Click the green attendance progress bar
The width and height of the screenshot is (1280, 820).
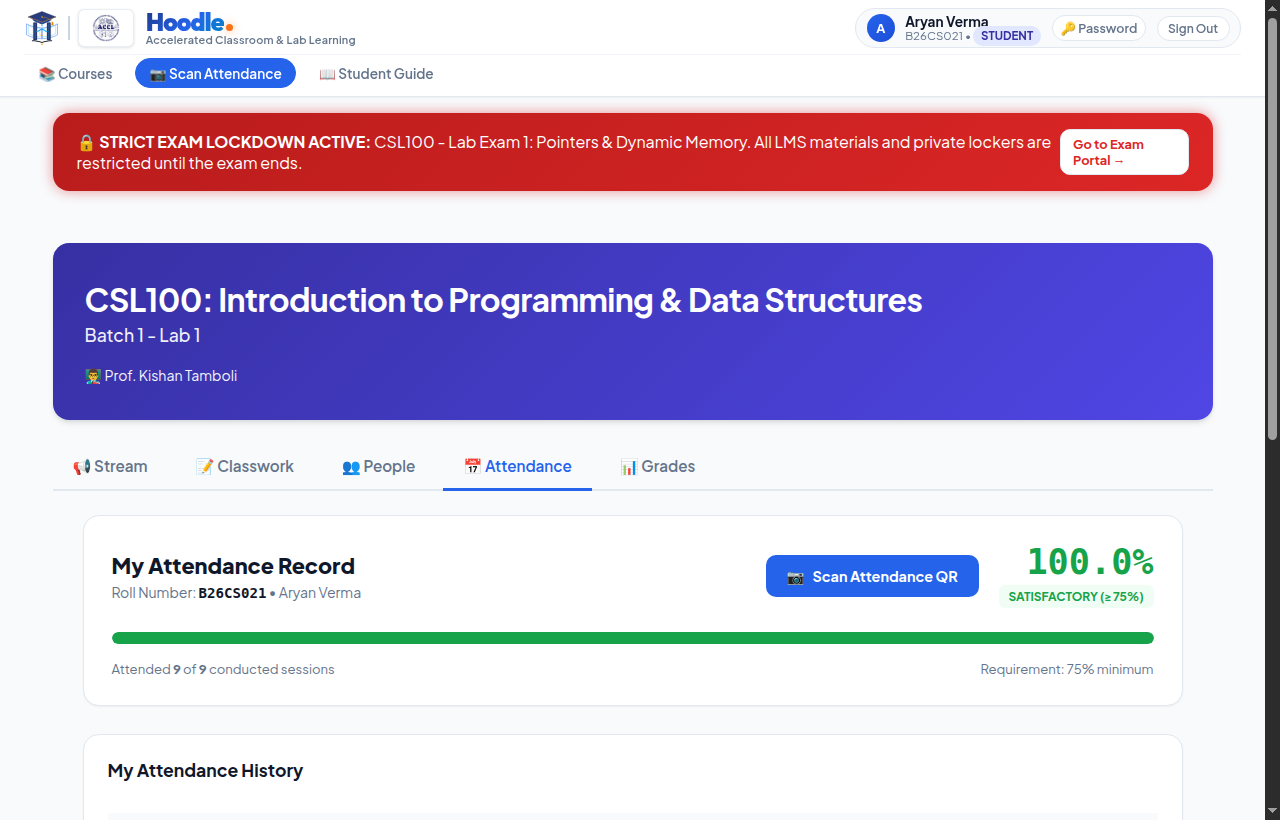[633, 638]
